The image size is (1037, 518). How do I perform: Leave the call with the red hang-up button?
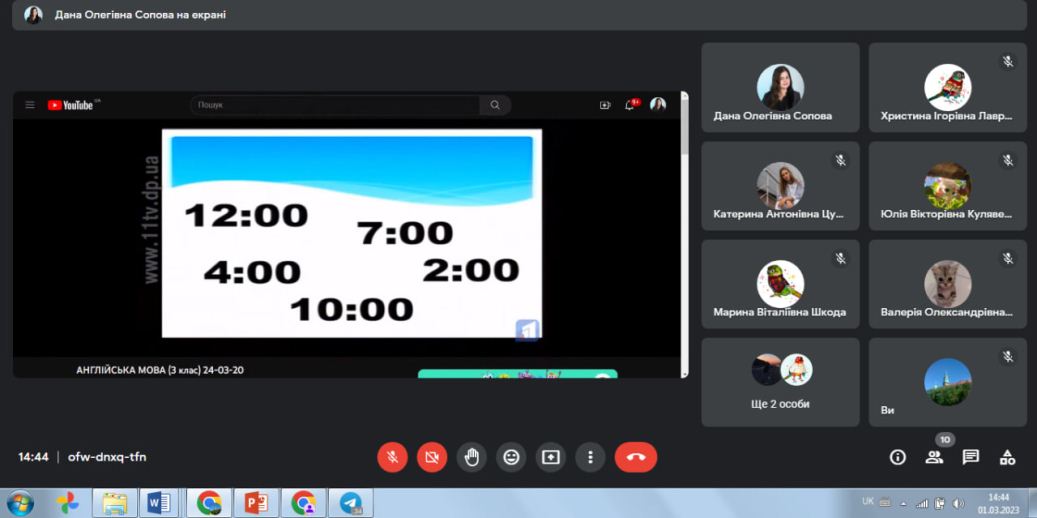click(636, 457)
